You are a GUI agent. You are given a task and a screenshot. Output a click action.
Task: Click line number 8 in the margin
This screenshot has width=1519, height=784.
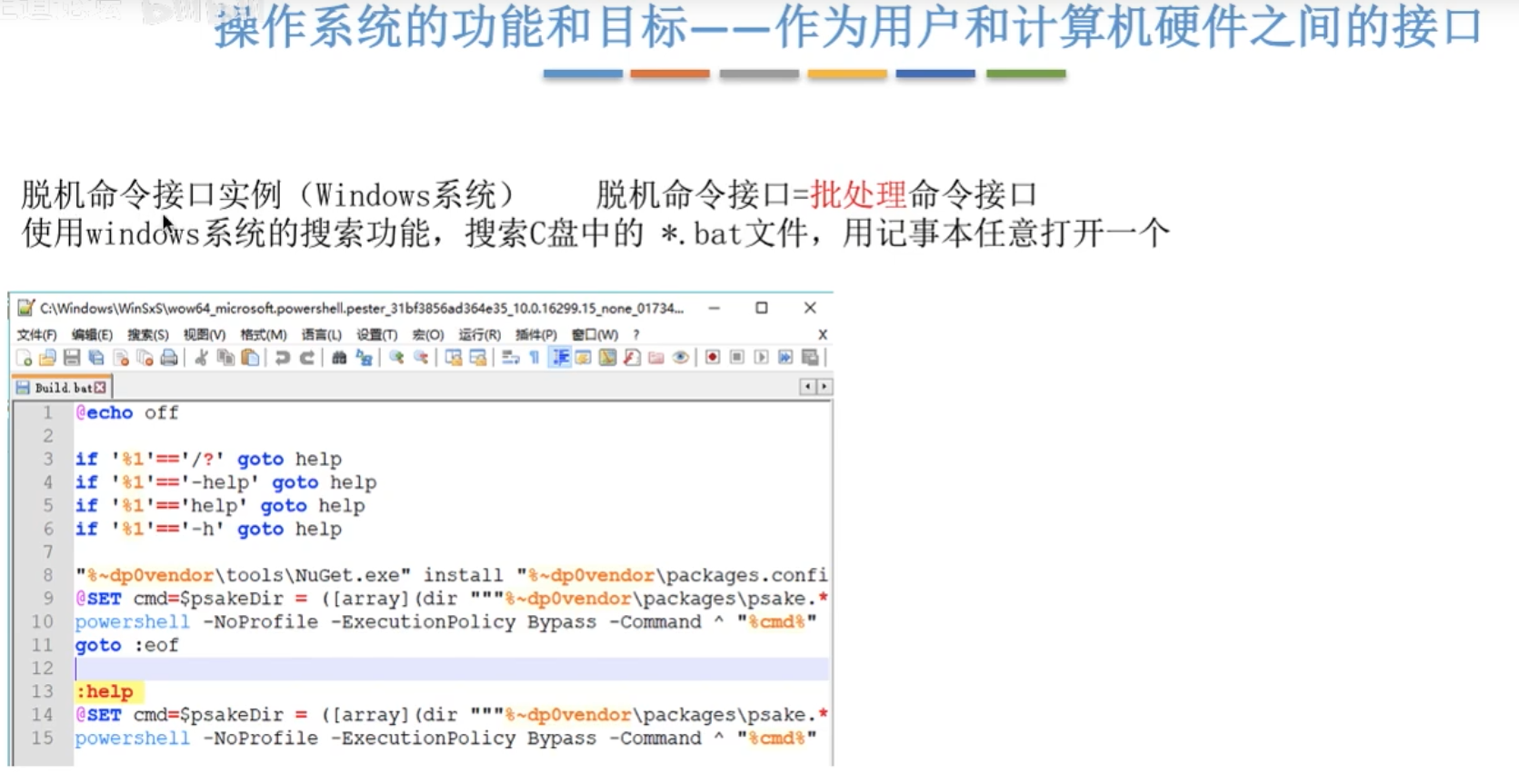(x=47, y=575)
